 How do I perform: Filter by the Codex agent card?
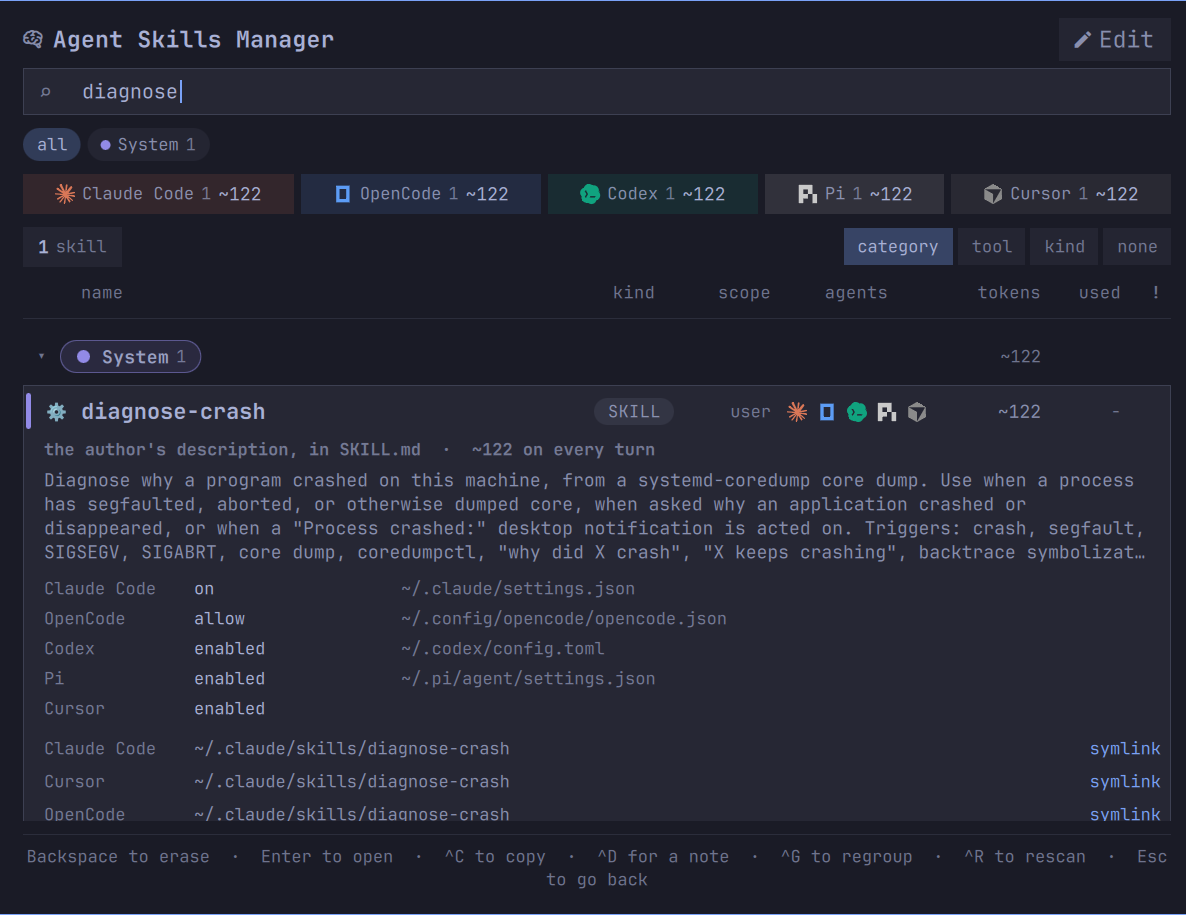653,194
